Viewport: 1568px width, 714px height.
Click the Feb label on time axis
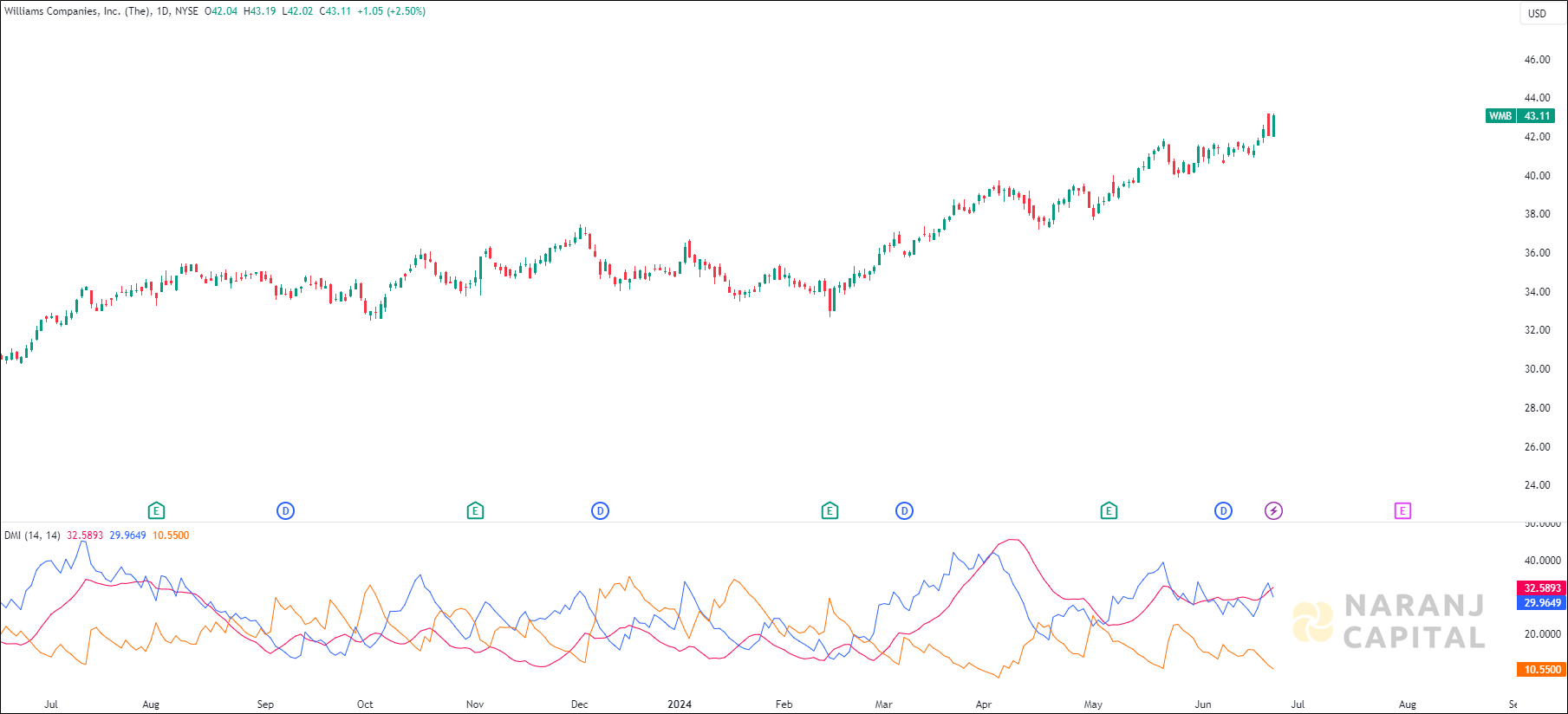point(784,704)
